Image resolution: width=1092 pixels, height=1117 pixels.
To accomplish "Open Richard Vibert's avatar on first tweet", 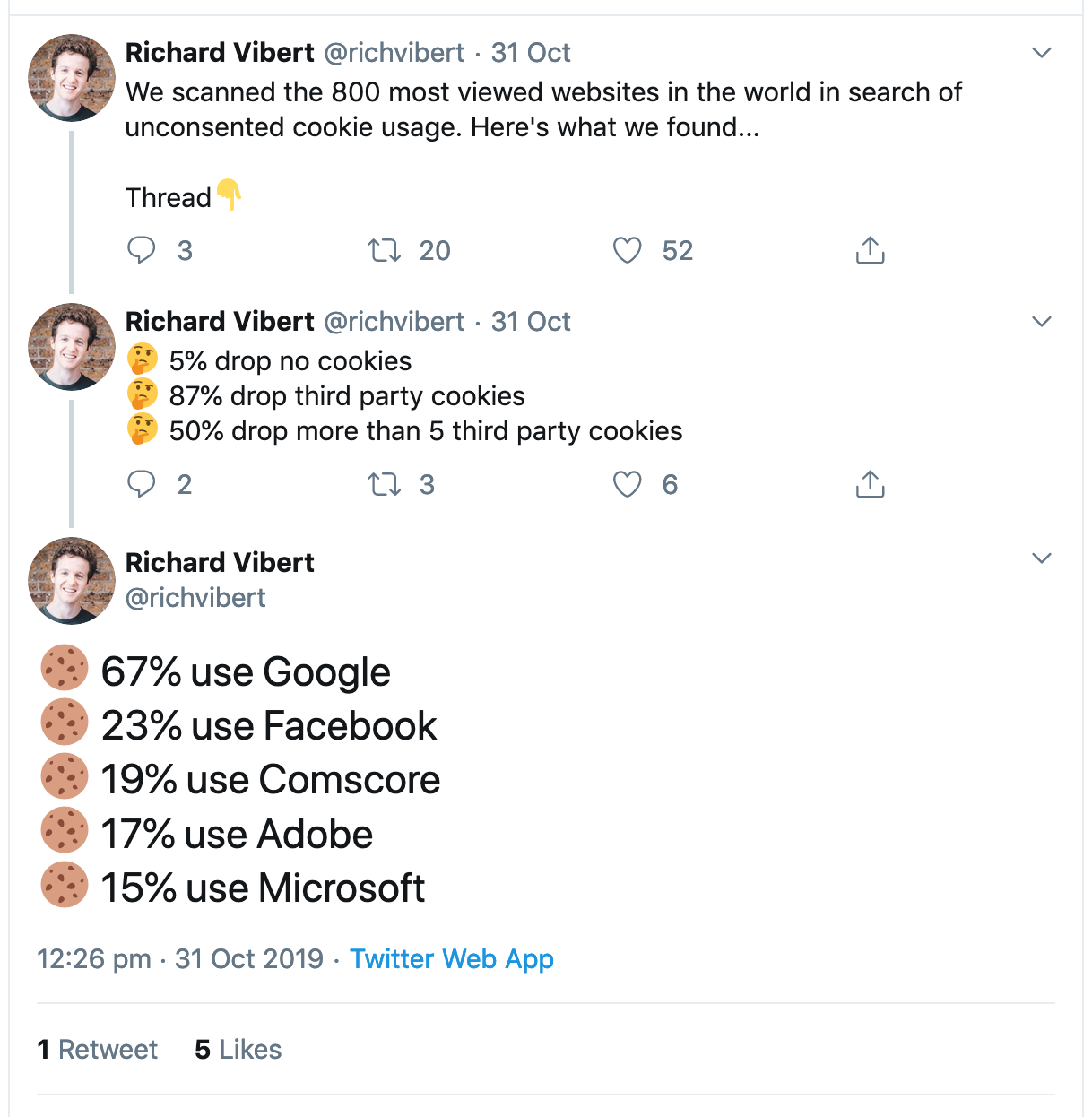I will (72, 78).
